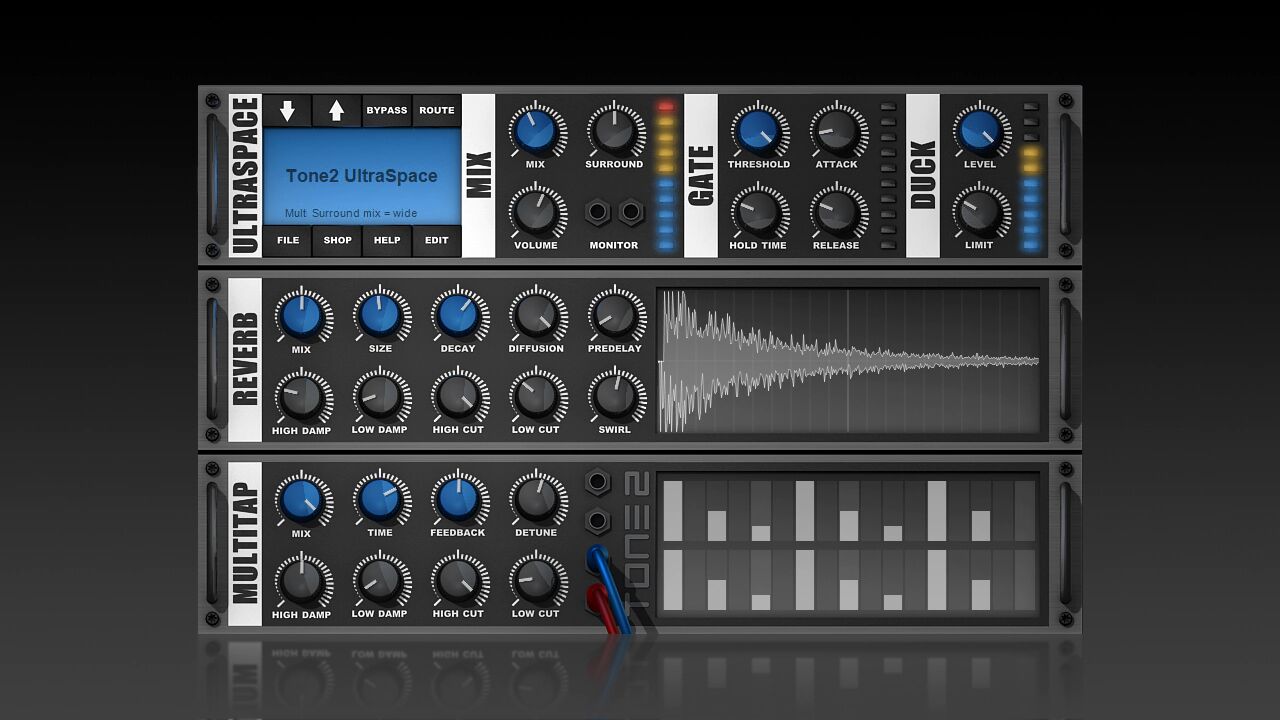Viewport: 1280px width, 720px height.
Task: Click the Multitap LOW DAMP knob
Action: coord(380,580)
